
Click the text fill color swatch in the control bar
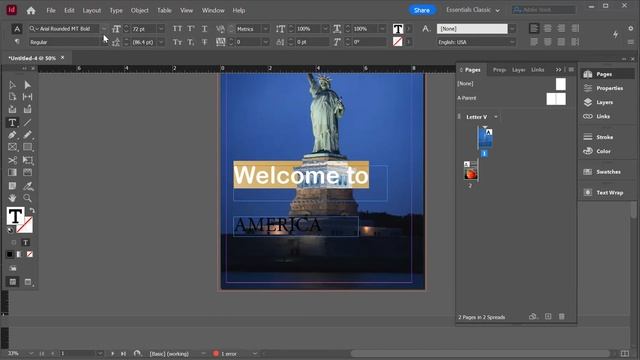[x=398, y=29]
